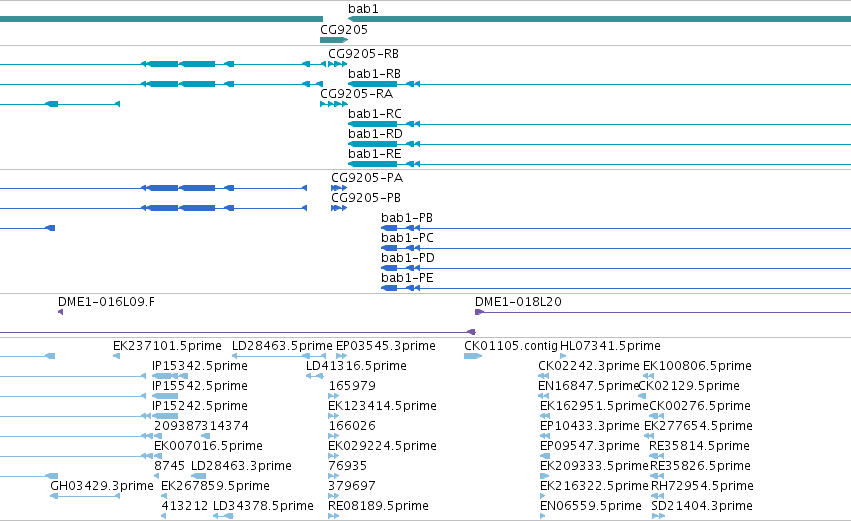The image size is (851, 521).
Task: Select the bab1-PD protein label
Action: click(408, 258)
